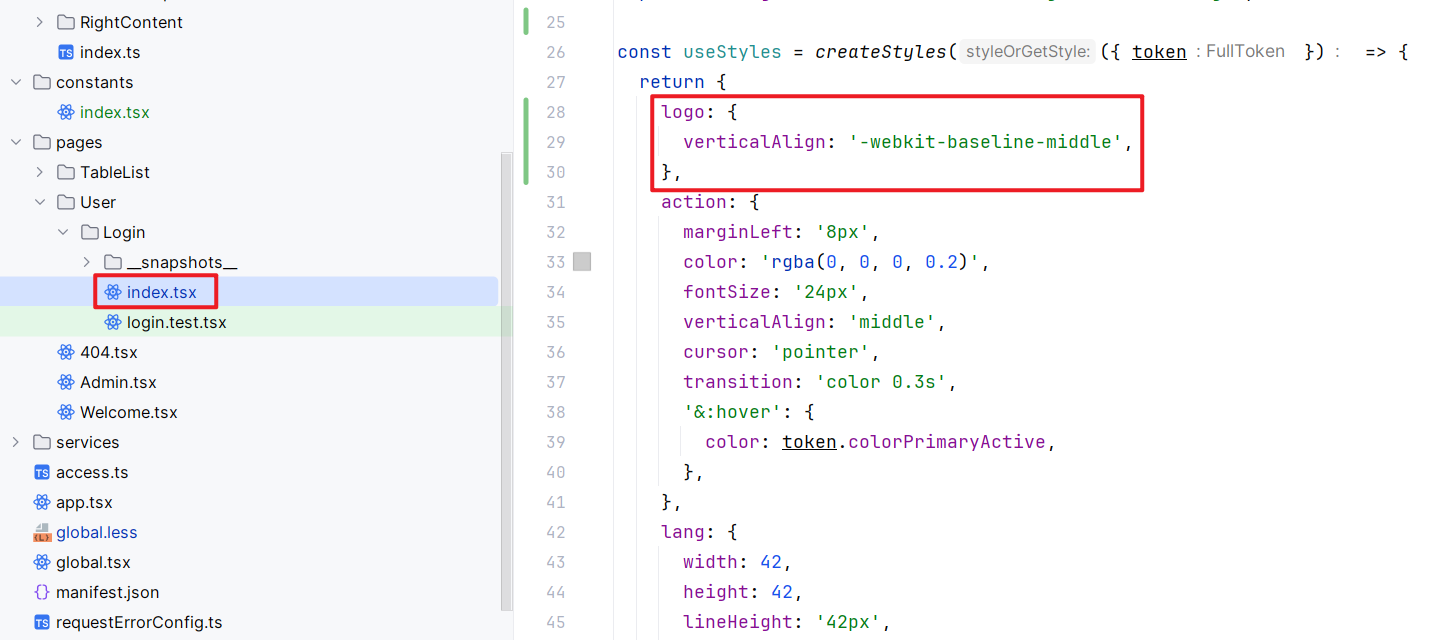Expand the __snapshots__ folder
The height and width of the screenshot is (640, 1436).
[87, 262]
